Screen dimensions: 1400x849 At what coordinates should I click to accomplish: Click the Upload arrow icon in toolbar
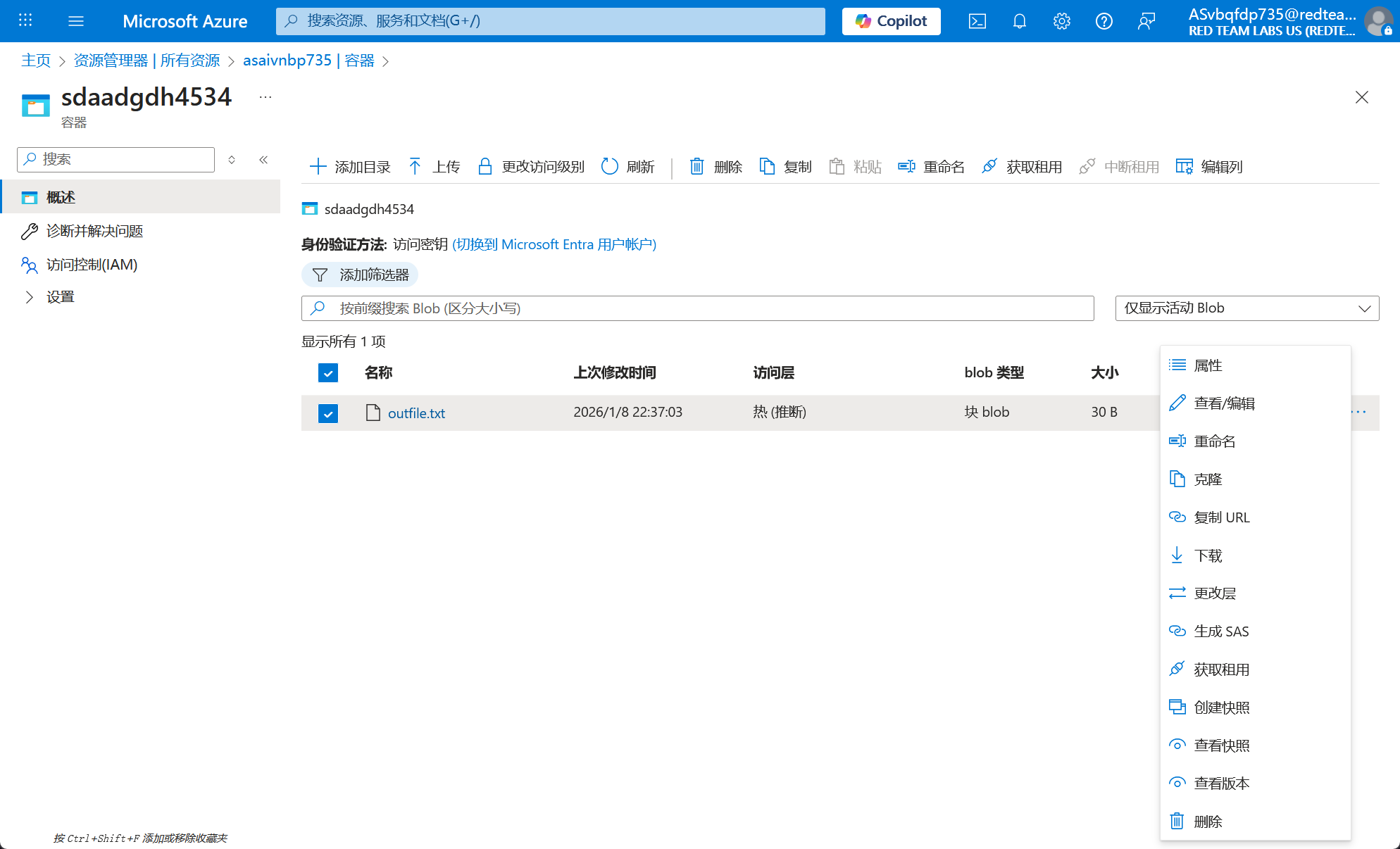[x=415, y=167]
